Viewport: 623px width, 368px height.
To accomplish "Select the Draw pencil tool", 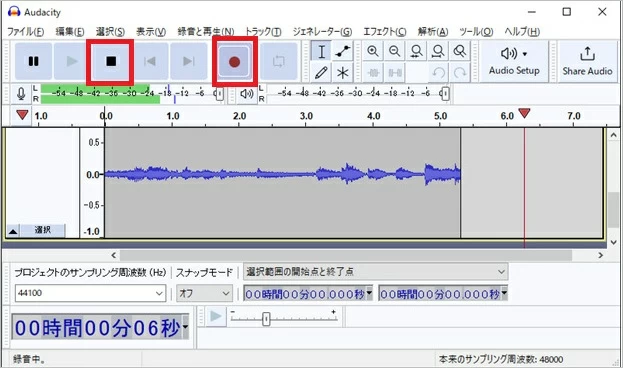I will [321, 72].
